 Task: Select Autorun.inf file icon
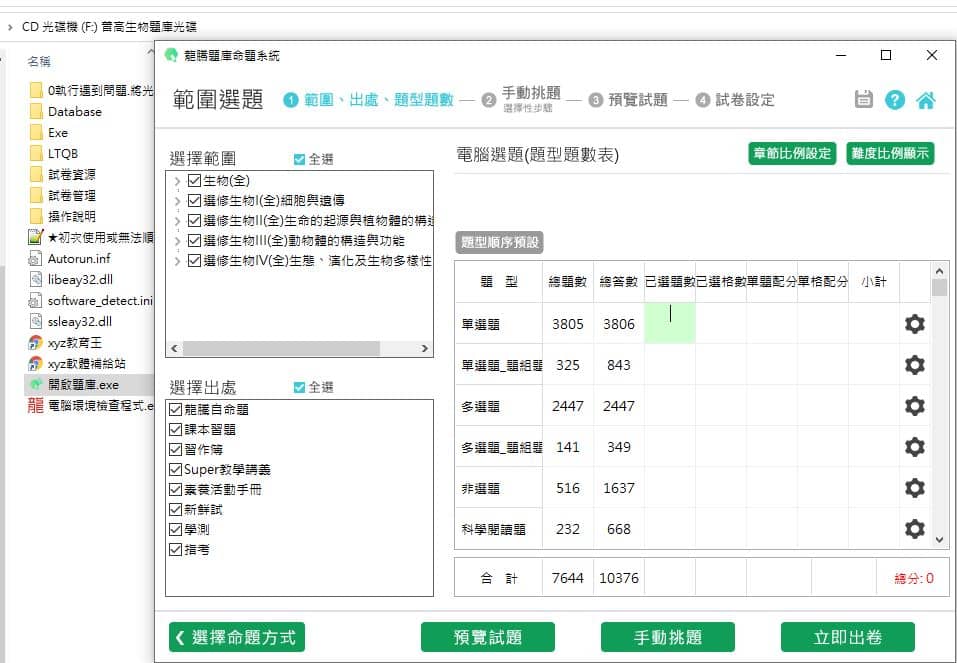tap(35, 258)
